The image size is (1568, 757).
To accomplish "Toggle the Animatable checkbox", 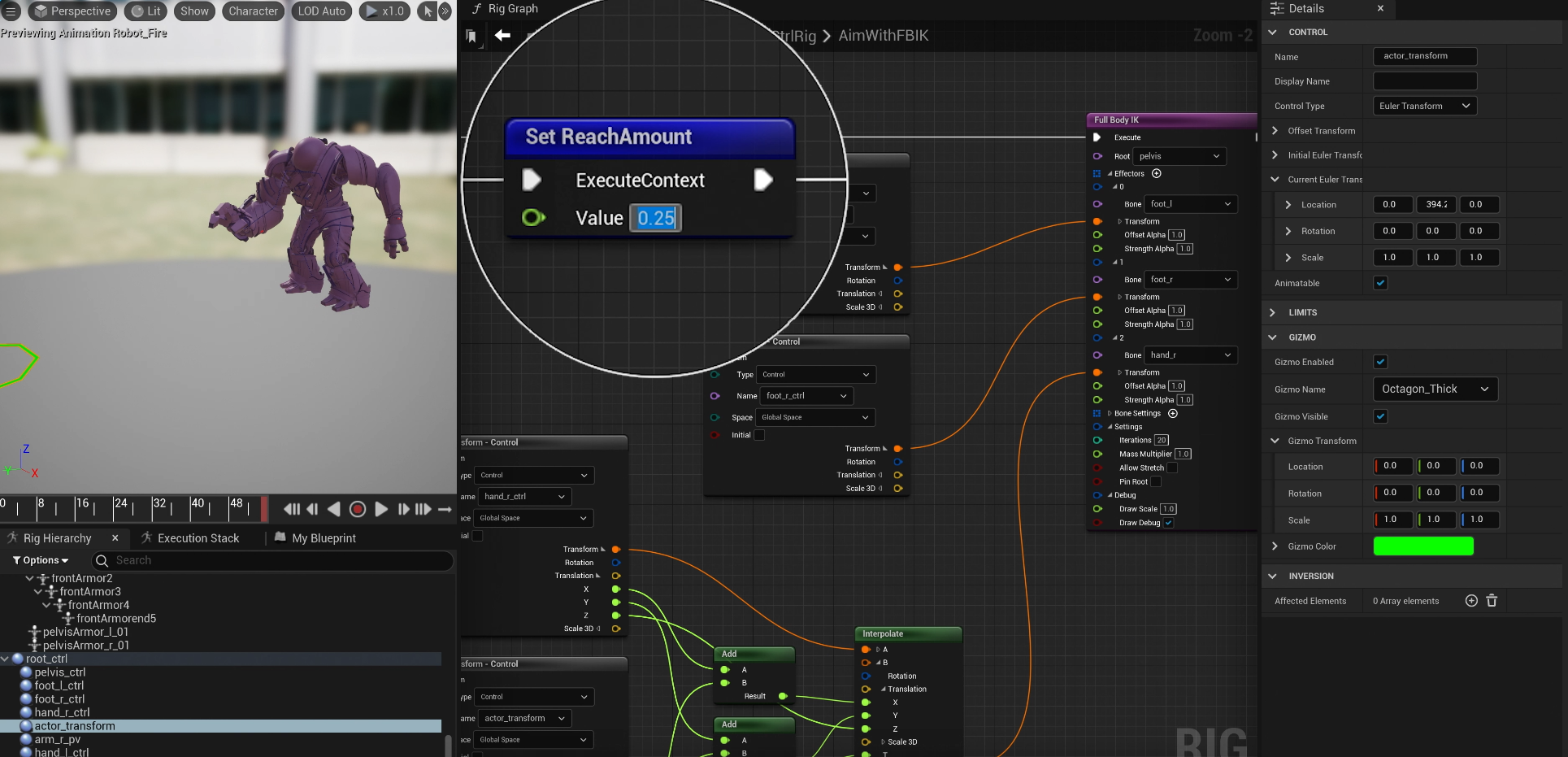I will [1380, 283].
